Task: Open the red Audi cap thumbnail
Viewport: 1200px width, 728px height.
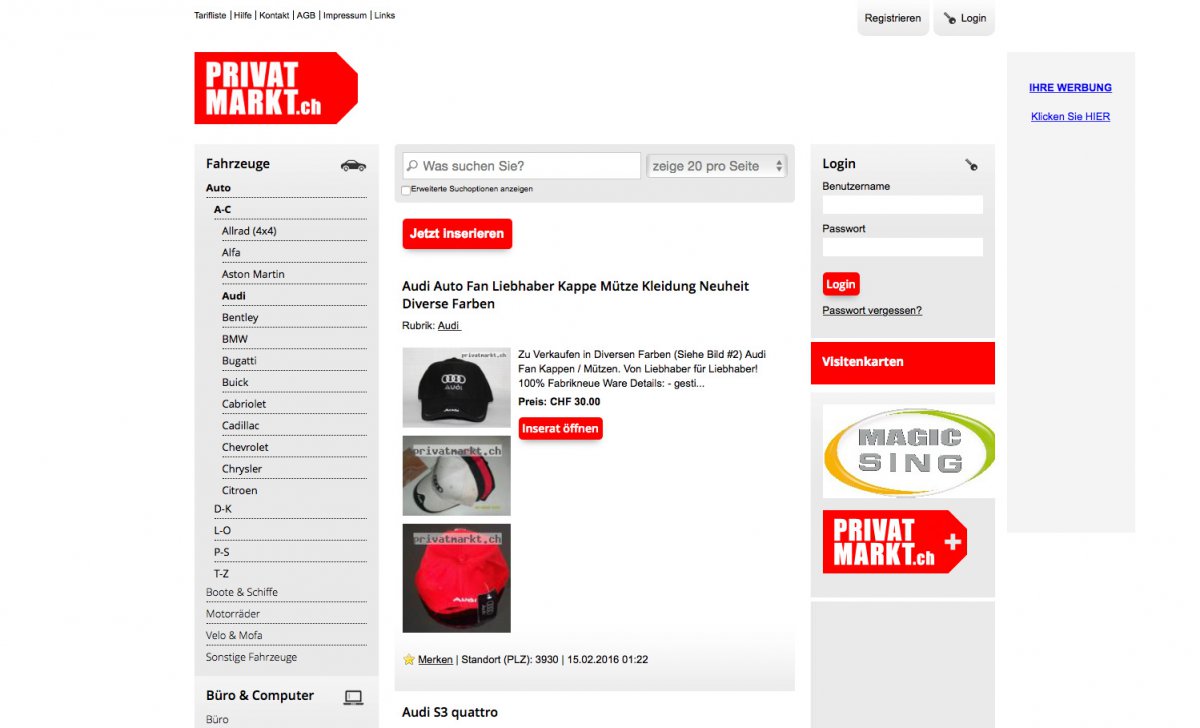Action: point(456,578)
